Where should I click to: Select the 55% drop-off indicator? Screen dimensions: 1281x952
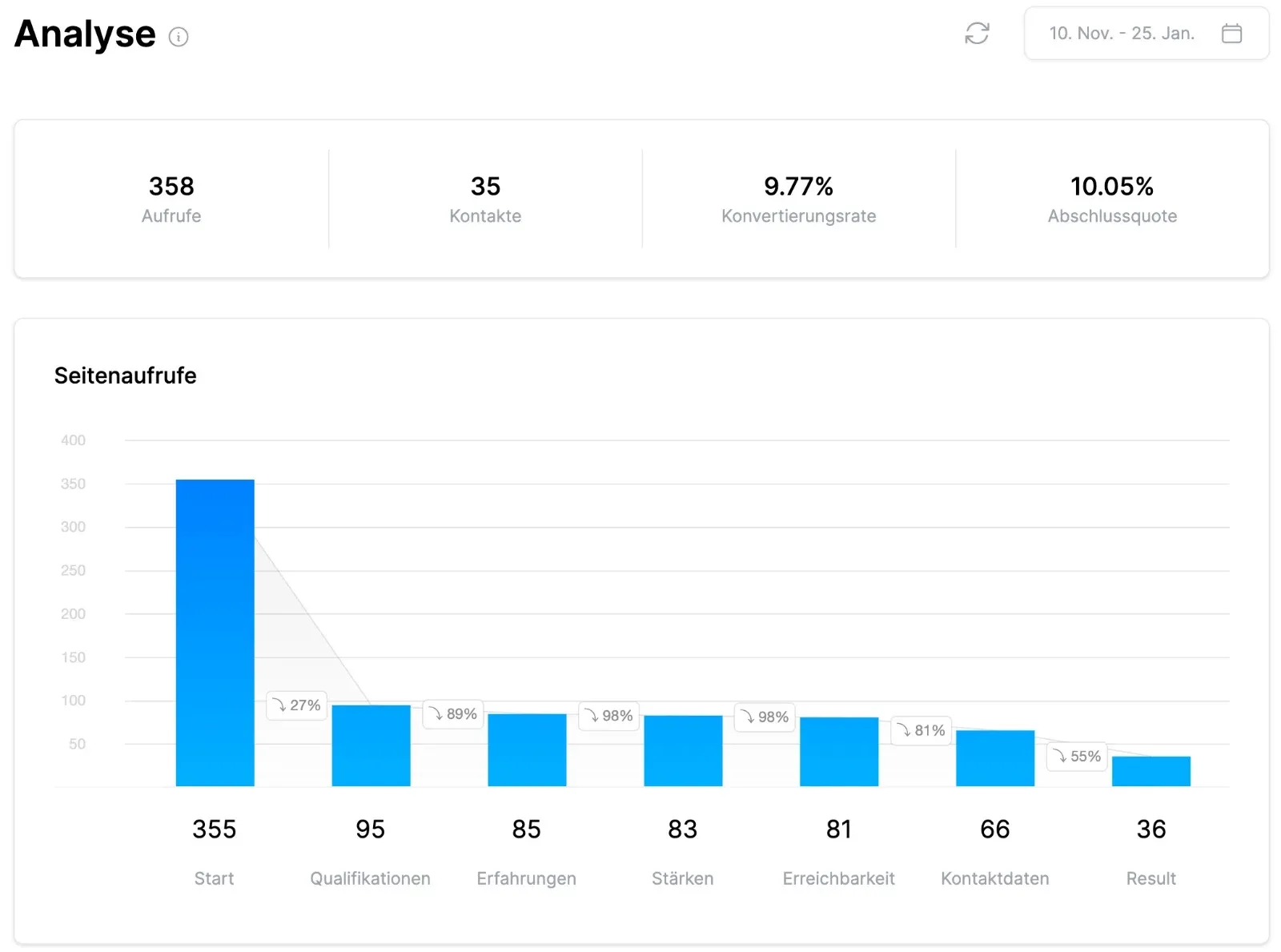(1077, 757)
